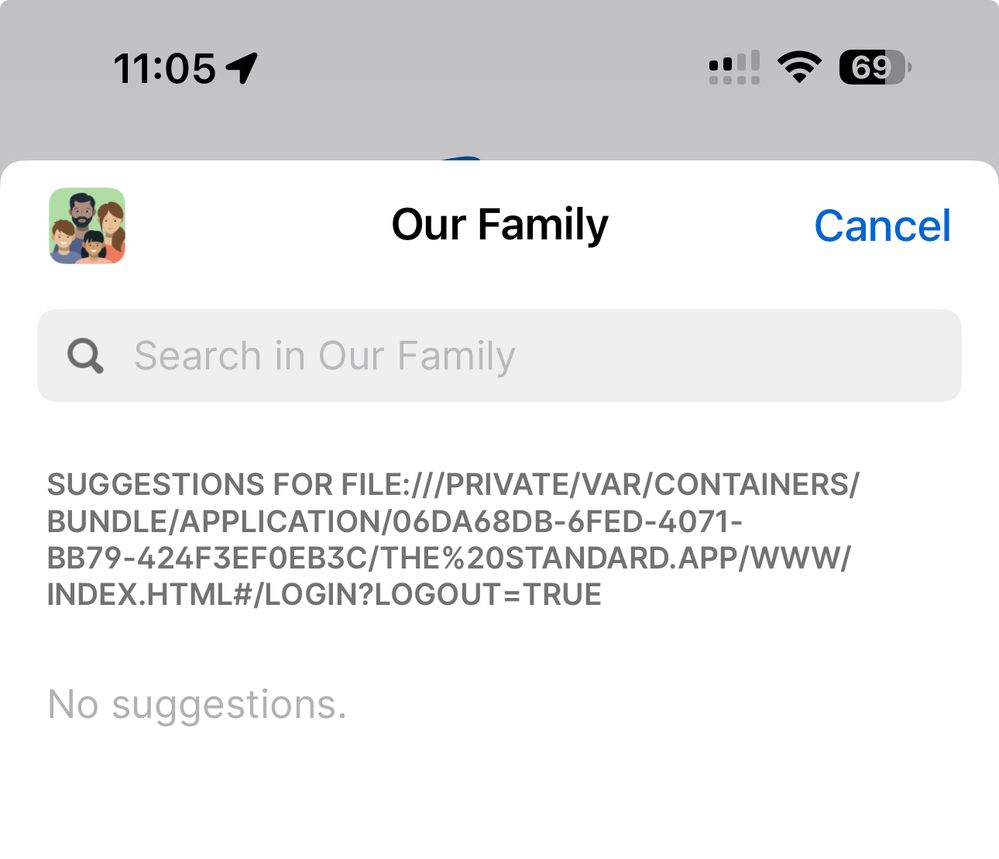The image size is (999, 859).
Task: Click the SUGGESTIONS FOR FILE header line
Action: coord(453,485)
